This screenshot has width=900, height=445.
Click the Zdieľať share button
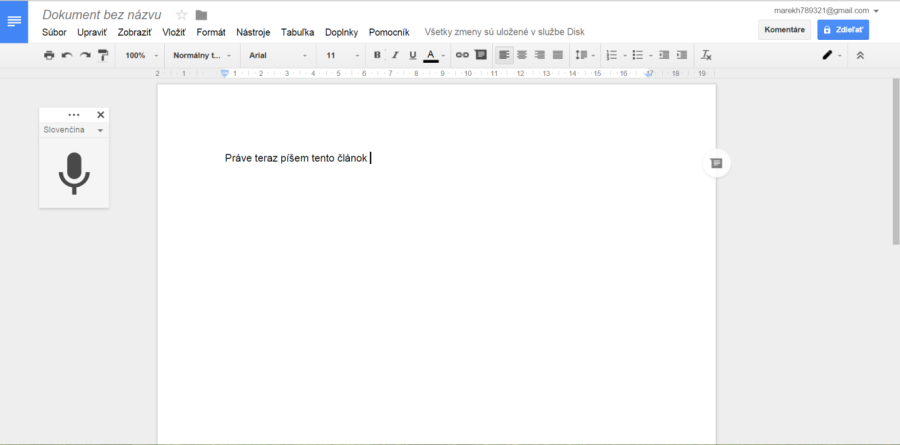[x=843, y=30]
